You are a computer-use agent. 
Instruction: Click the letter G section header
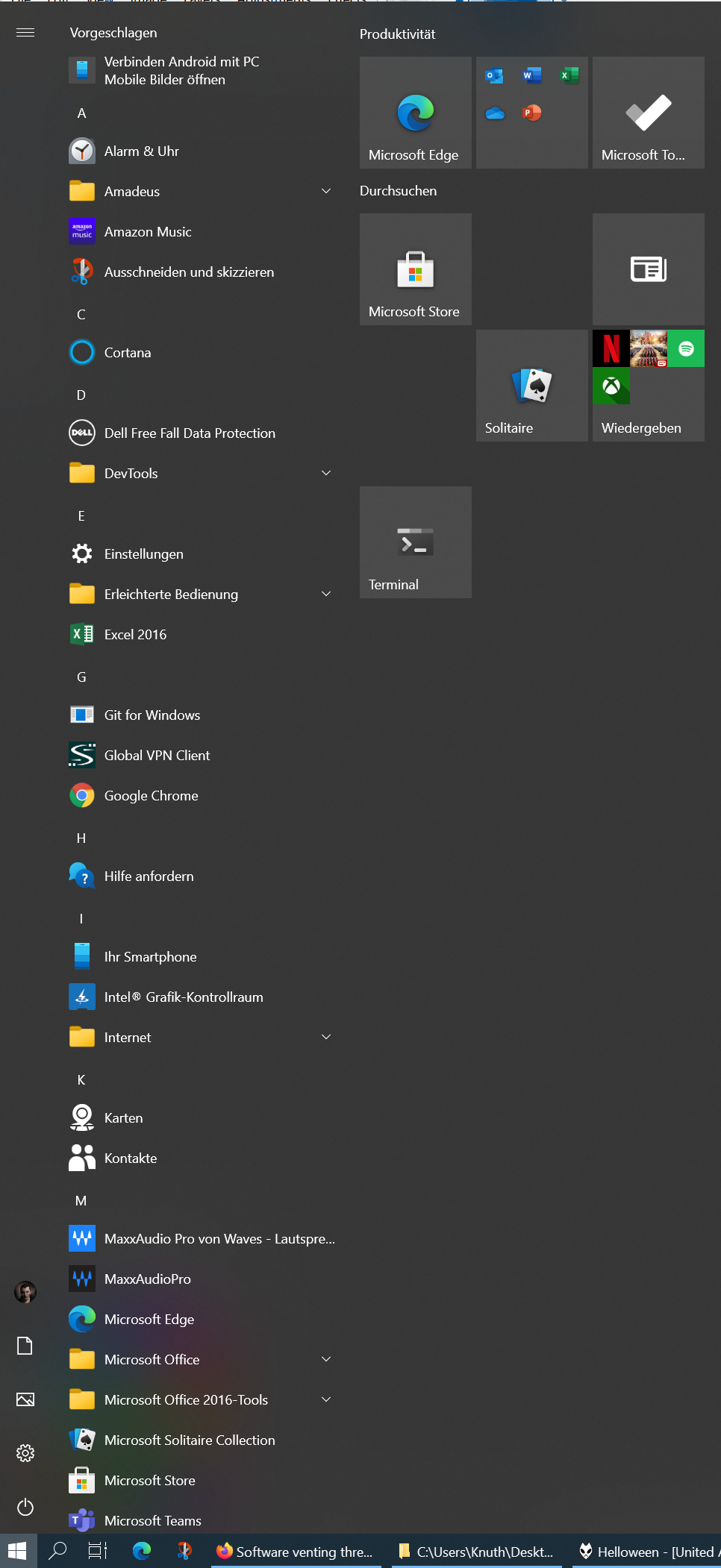(x=81, y=677)
